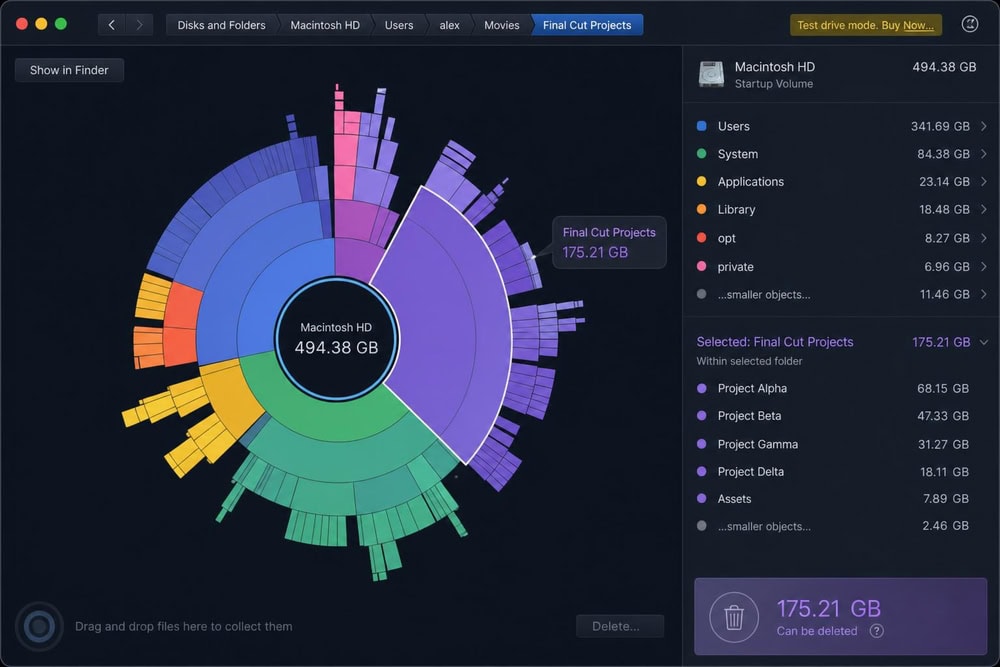Image resolution: width=1000 pixels, height=667 pixels.
Task: Click the yellow Applications color dot
Action: tap(702, 182)
